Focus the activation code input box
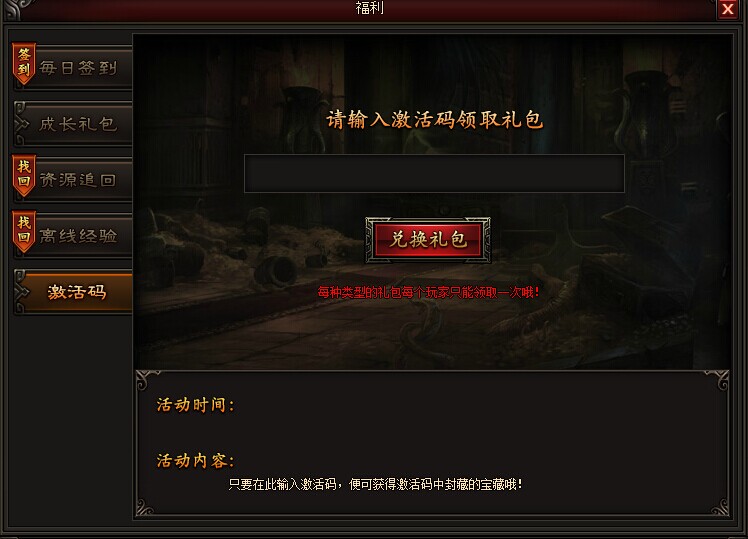This screenshot has height=539, width=748. coord(434,174)
